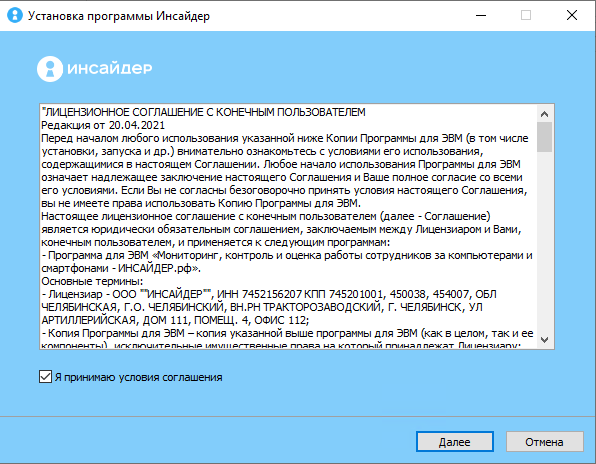The image size is (596, 464).
Task: Click the Далее button
Action: 455,442
